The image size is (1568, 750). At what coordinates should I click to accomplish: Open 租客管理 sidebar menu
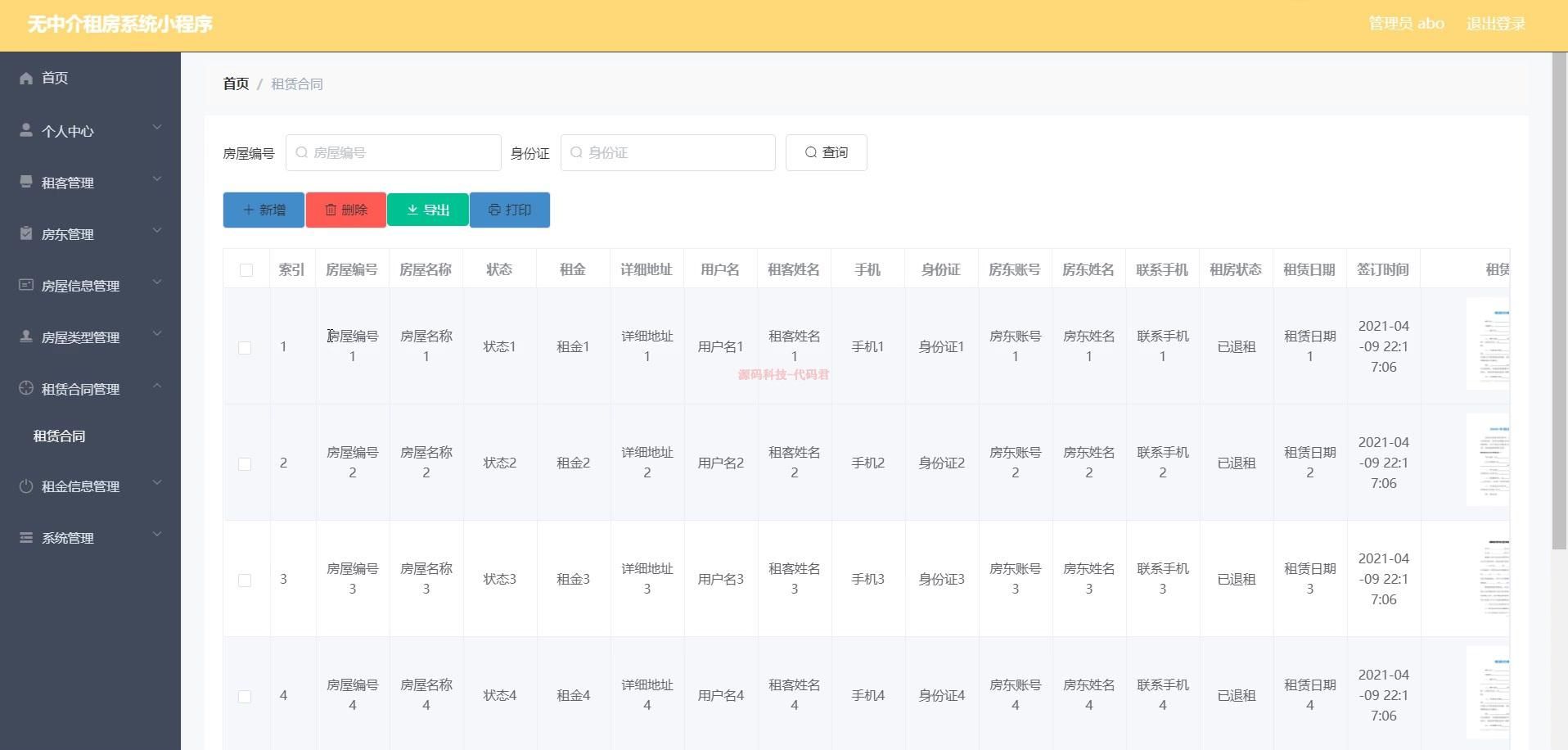(x=90, y=182)
